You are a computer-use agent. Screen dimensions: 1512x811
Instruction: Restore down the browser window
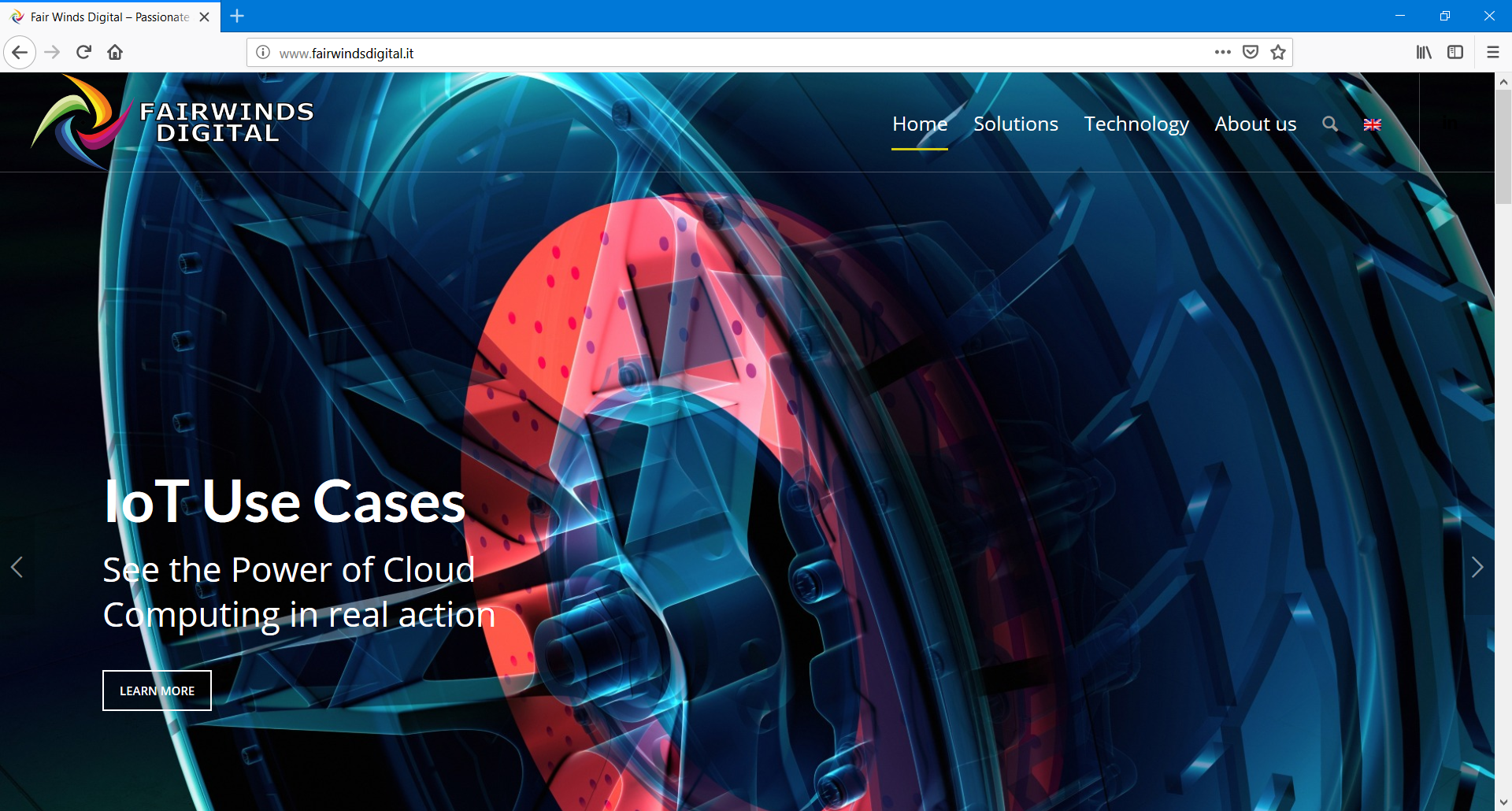[1445, 16]
